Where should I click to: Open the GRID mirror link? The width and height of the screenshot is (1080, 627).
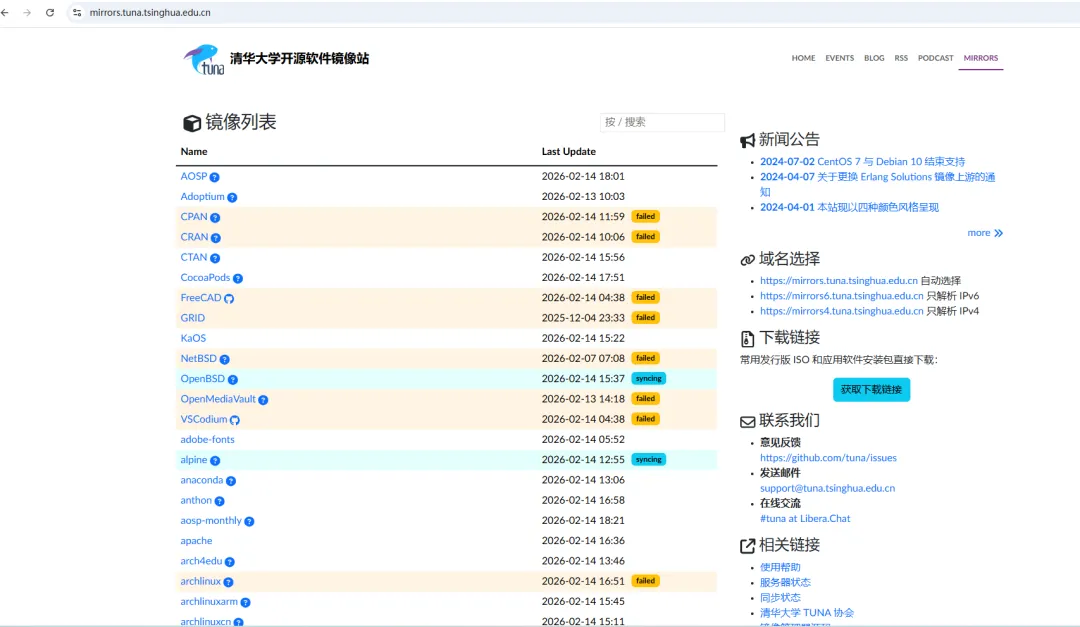193,318
